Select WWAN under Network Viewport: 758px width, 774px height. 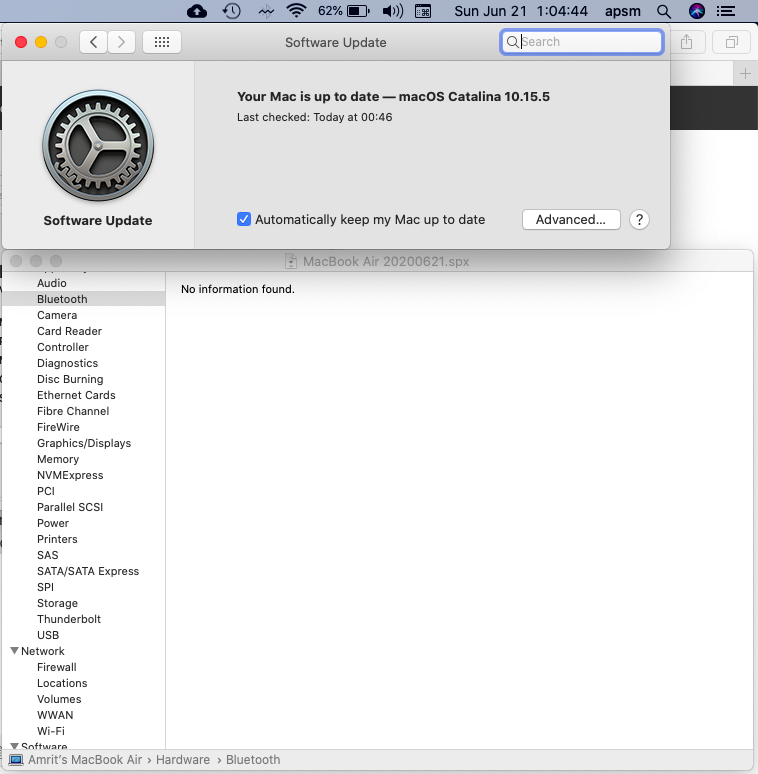click(x=55, y=715)
